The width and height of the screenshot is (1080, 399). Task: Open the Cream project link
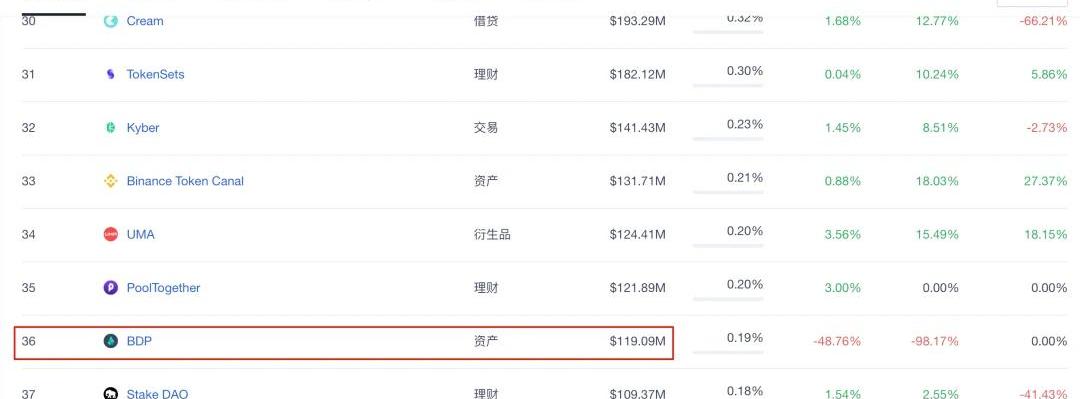[x=145, y=21]
